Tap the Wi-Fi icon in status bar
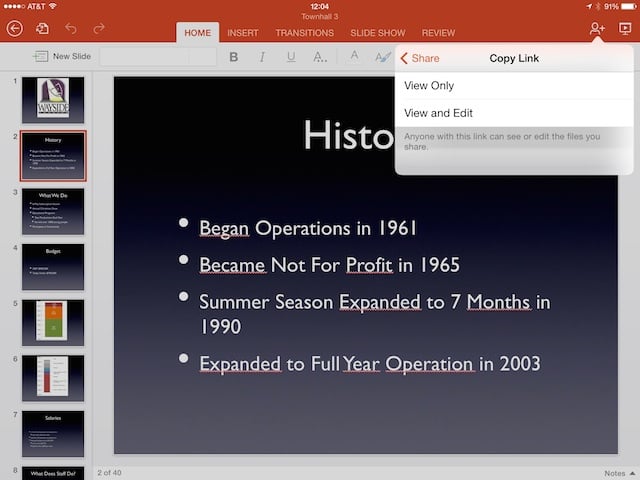The height and width of the screenshot is (480, 640). click(53, 6)
